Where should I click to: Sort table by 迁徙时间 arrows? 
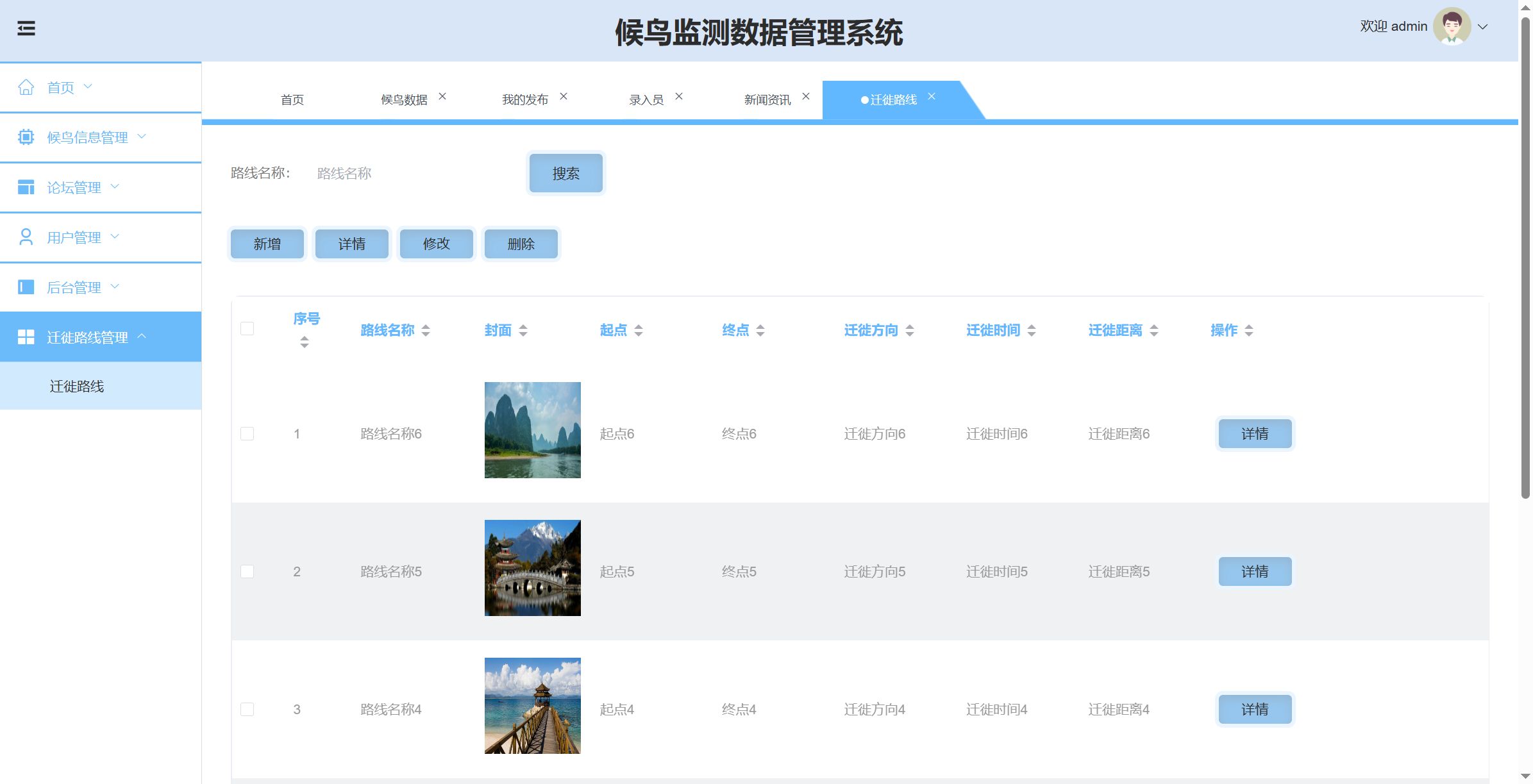point(1032,331)
